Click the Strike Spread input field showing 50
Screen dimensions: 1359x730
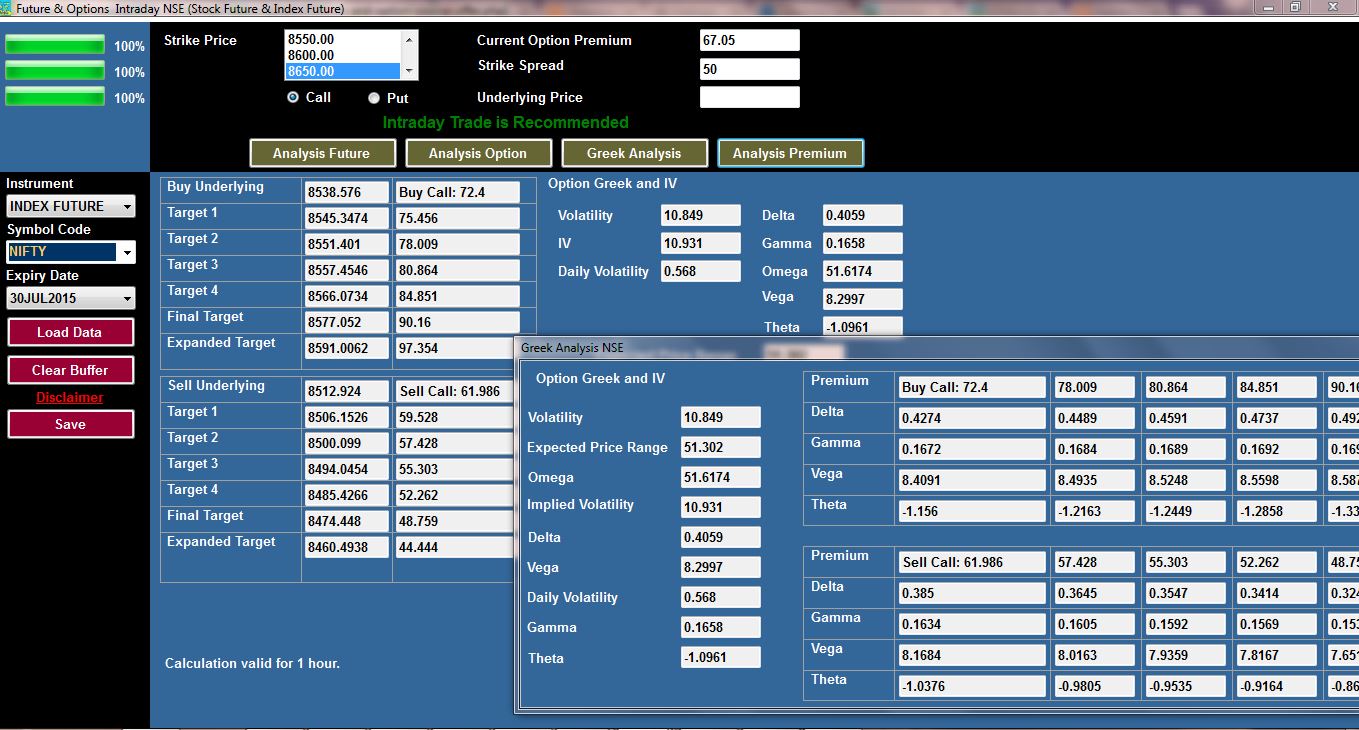[749, 69]
